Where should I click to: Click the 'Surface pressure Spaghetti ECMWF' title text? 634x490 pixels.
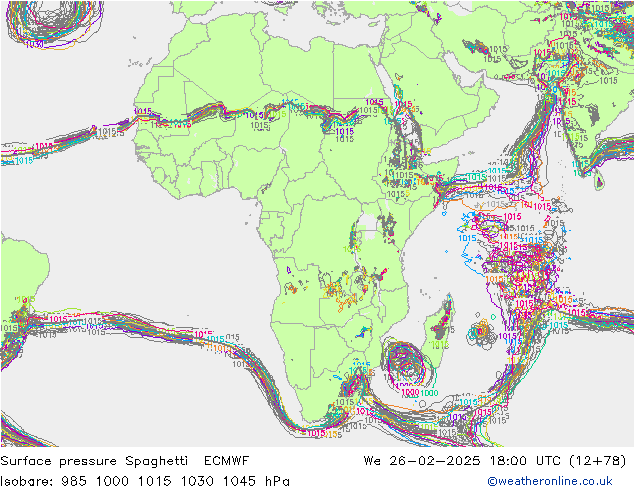(x=125, y=461)
